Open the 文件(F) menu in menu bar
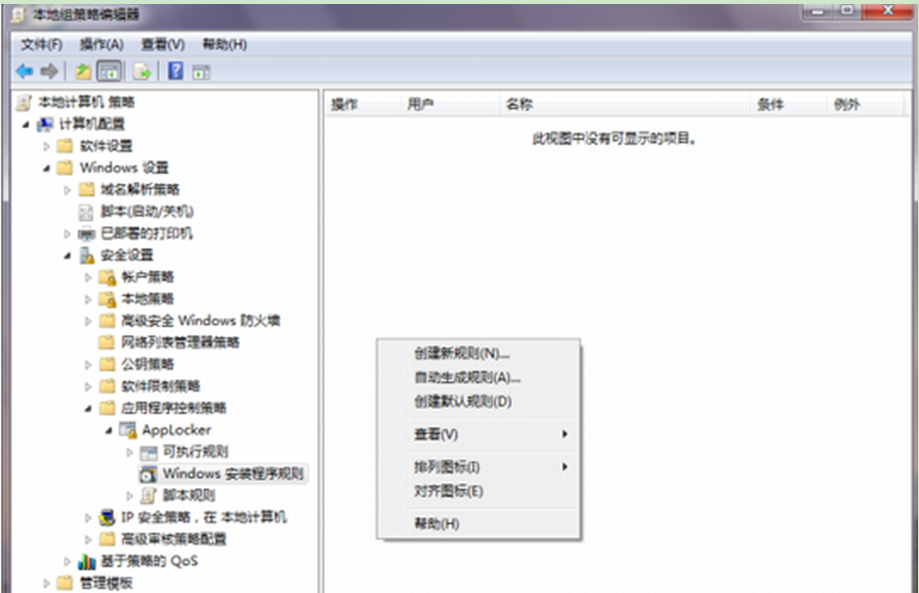919x593 pixels. [41, 45]
